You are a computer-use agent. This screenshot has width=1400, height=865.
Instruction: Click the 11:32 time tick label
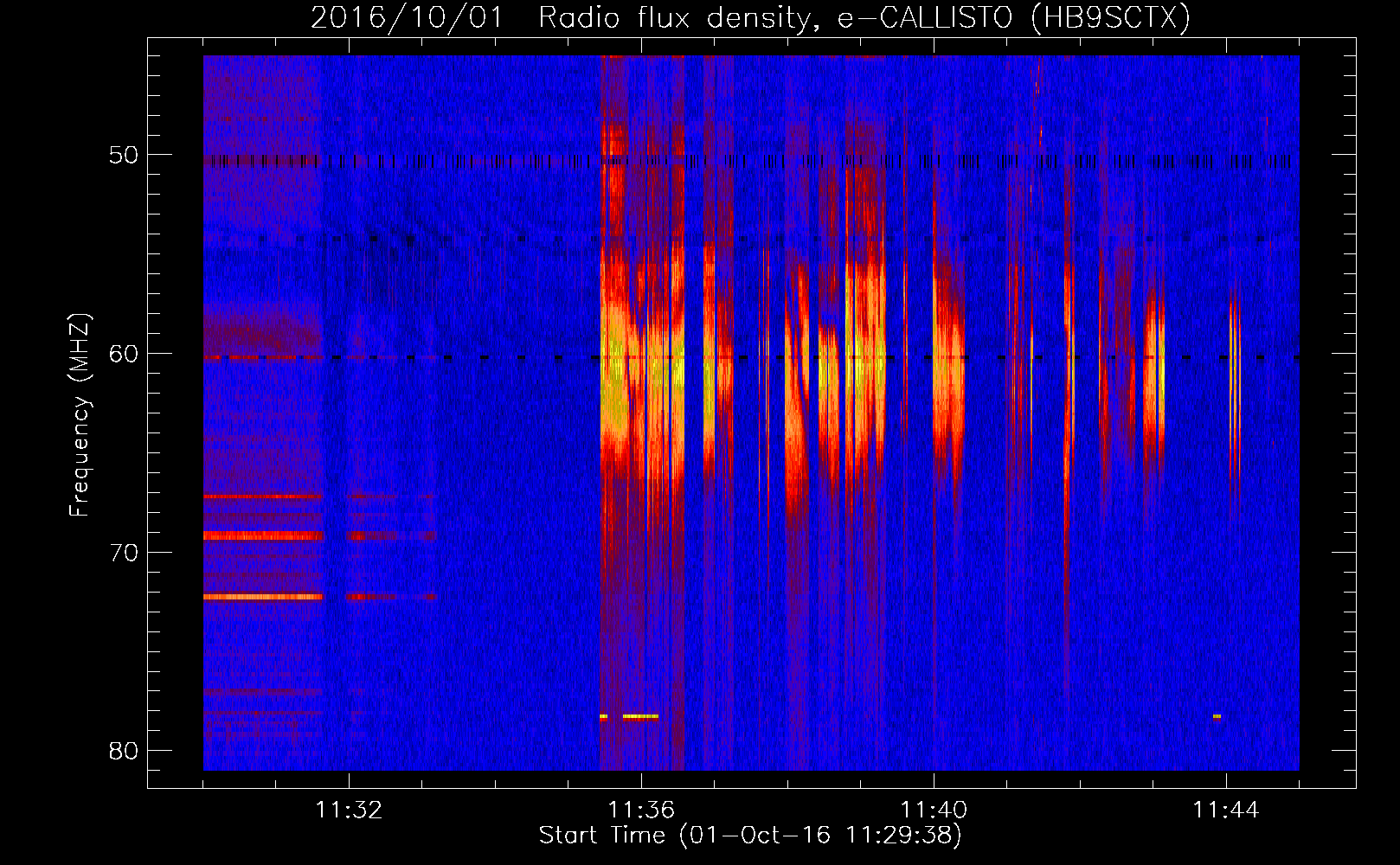349,810
